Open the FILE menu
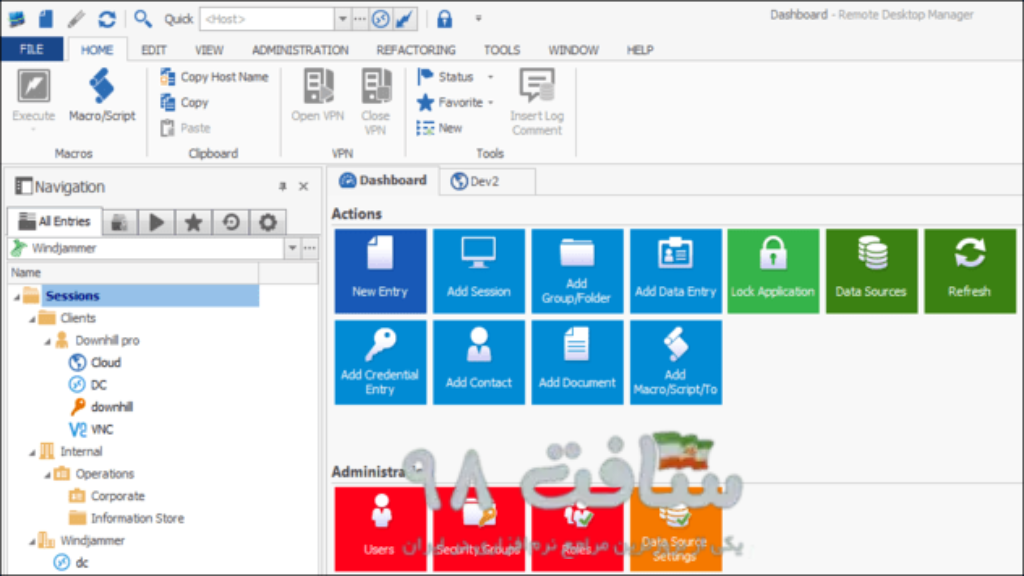 coord(32,50)
